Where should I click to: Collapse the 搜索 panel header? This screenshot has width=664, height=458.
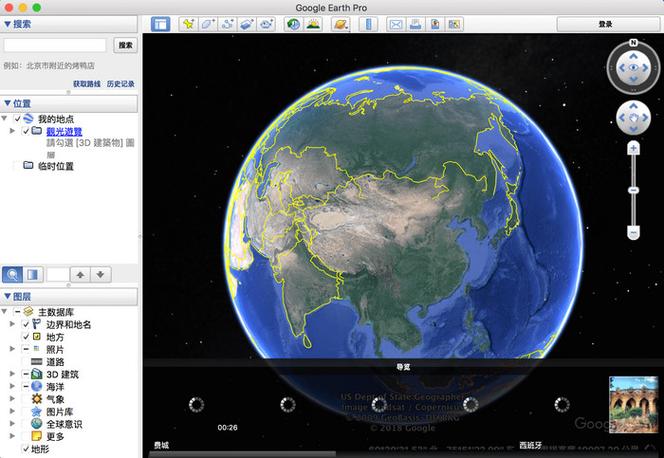coord(69,24)
